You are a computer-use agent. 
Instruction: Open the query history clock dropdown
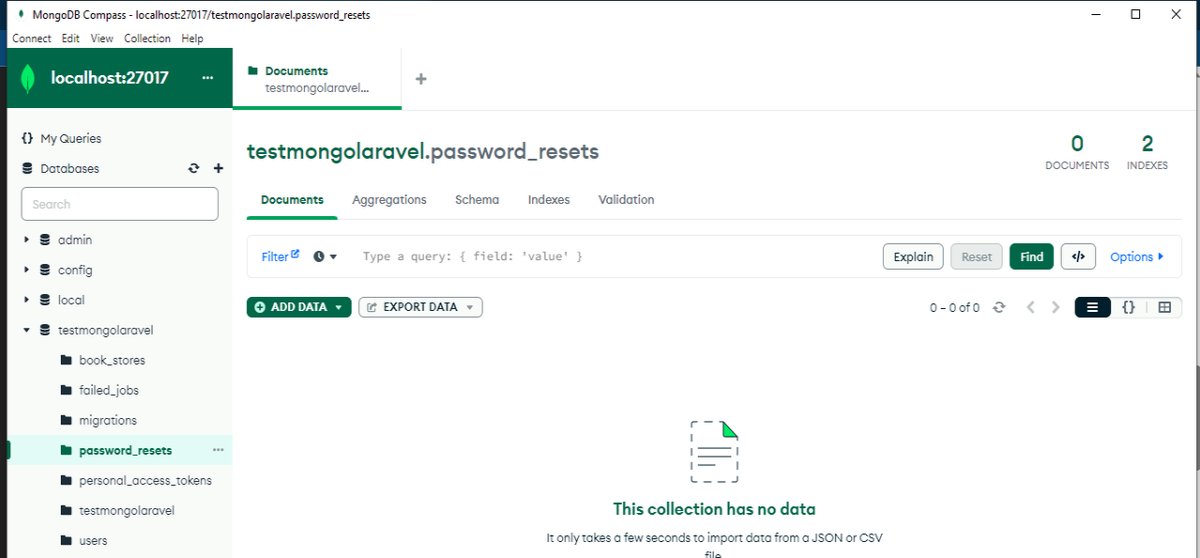325,257
